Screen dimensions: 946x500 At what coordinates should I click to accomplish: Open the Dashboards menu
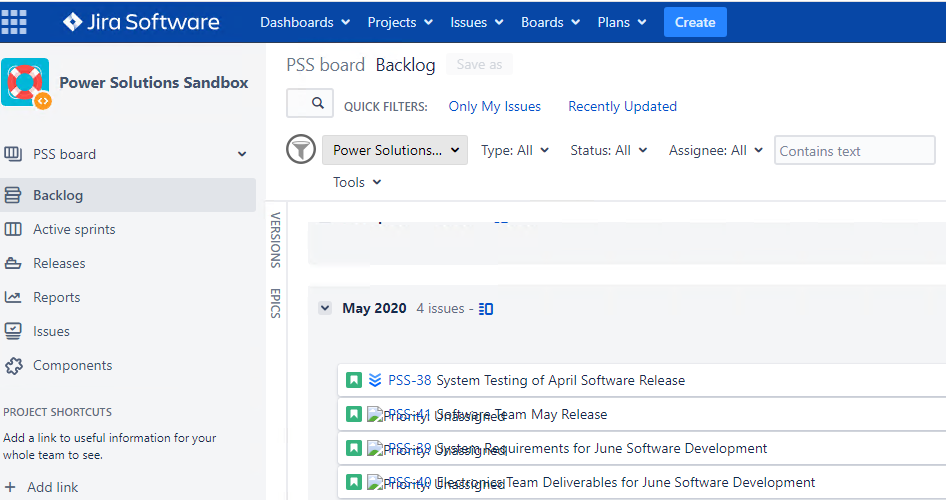coord(305,22)
